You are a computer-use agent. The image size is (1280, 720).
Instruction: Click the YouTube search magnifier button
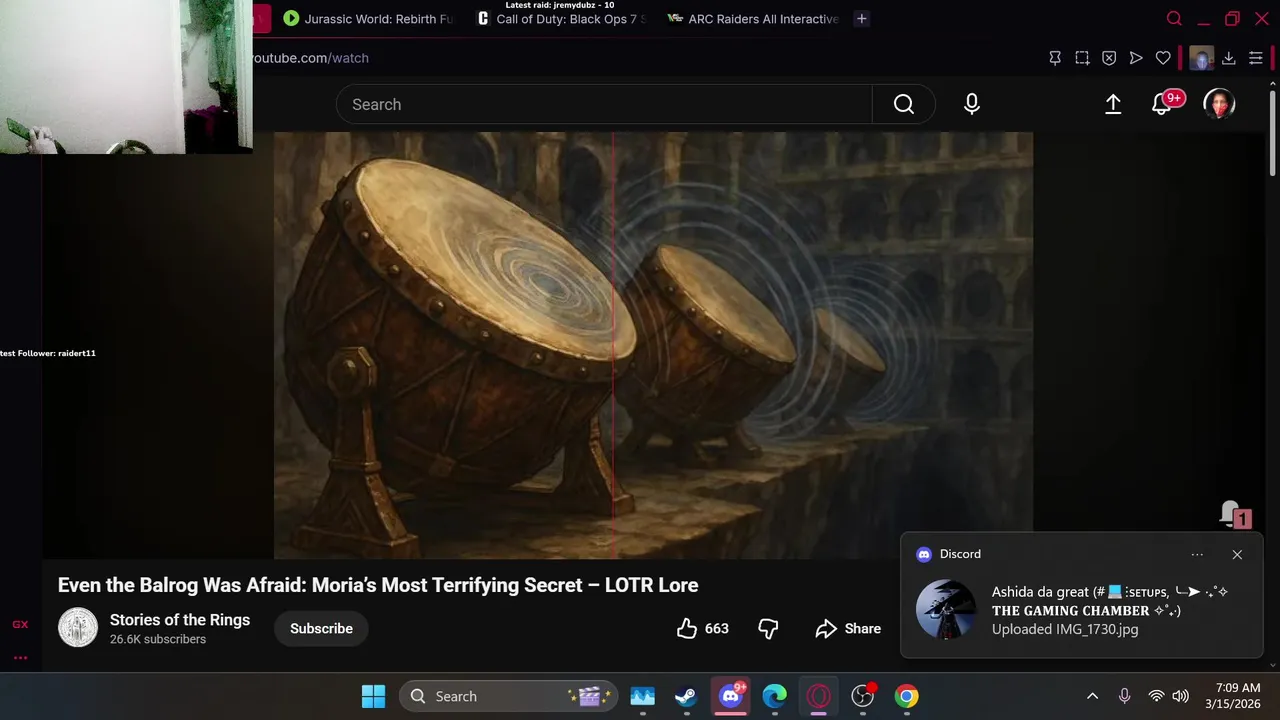pos(904,104)
